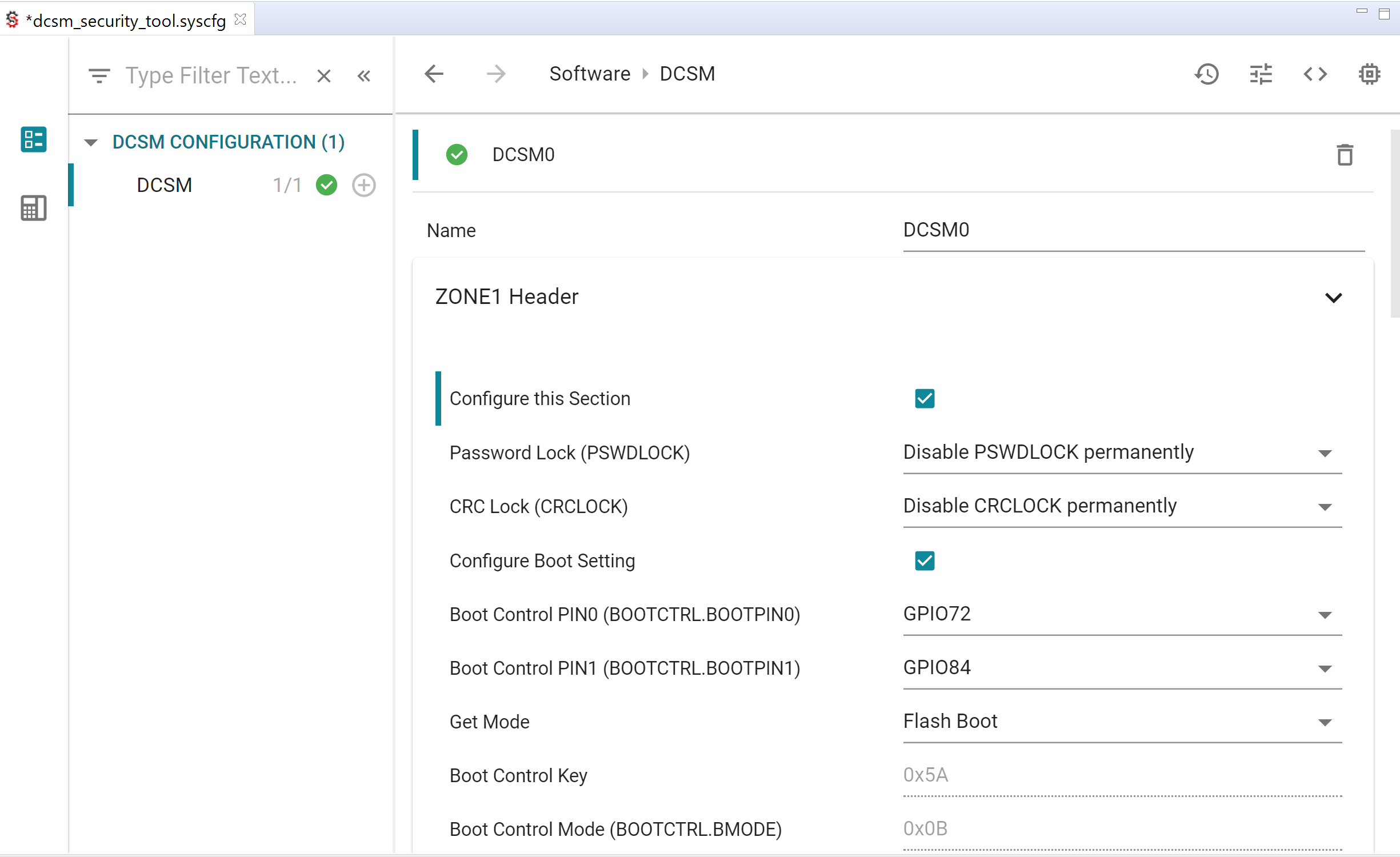Click the filter list icon
This screenshot has height=857, width=1400.
[x=99, y=75]
